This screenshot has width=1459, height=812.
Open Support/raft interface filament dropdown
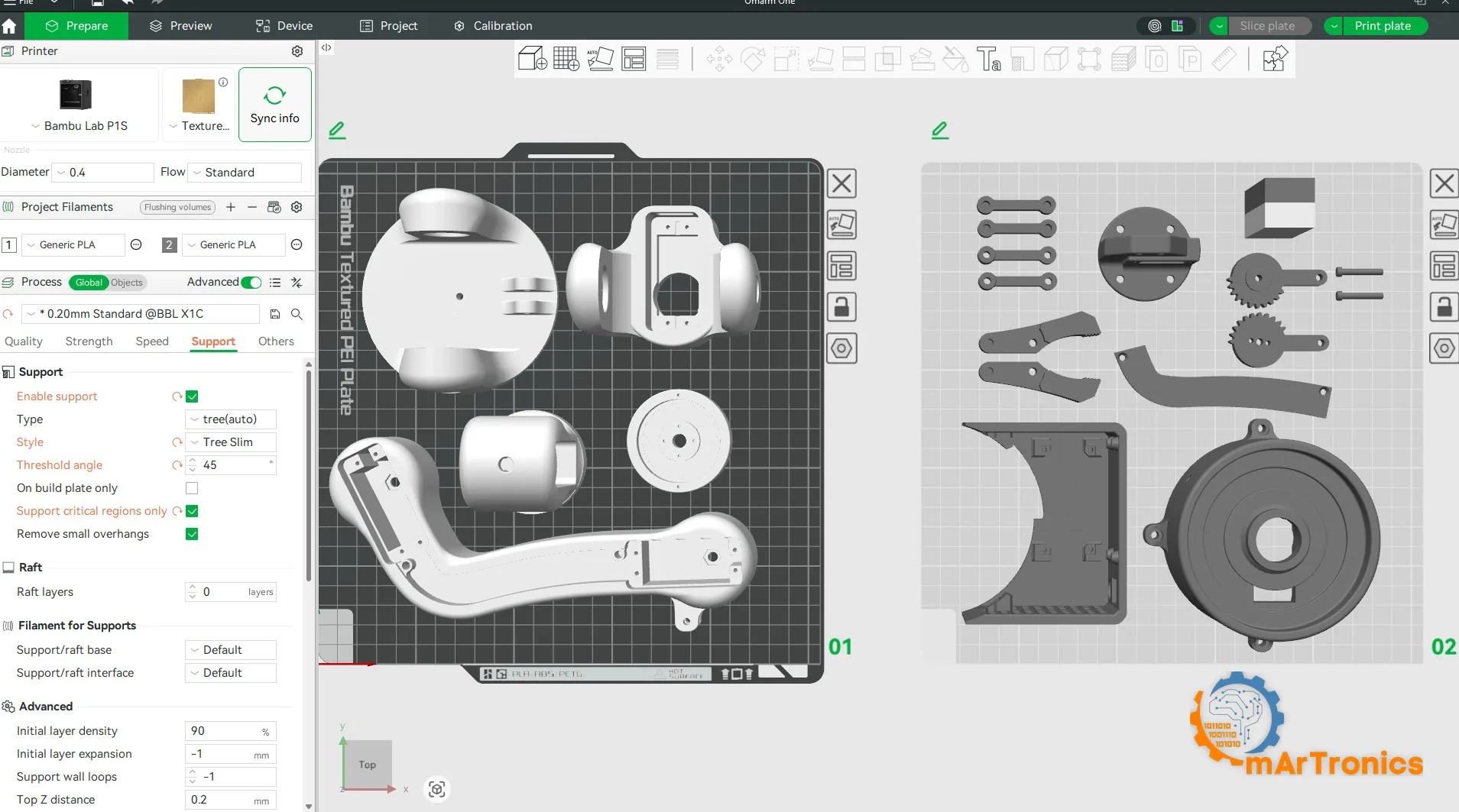[x=231, y=673]
